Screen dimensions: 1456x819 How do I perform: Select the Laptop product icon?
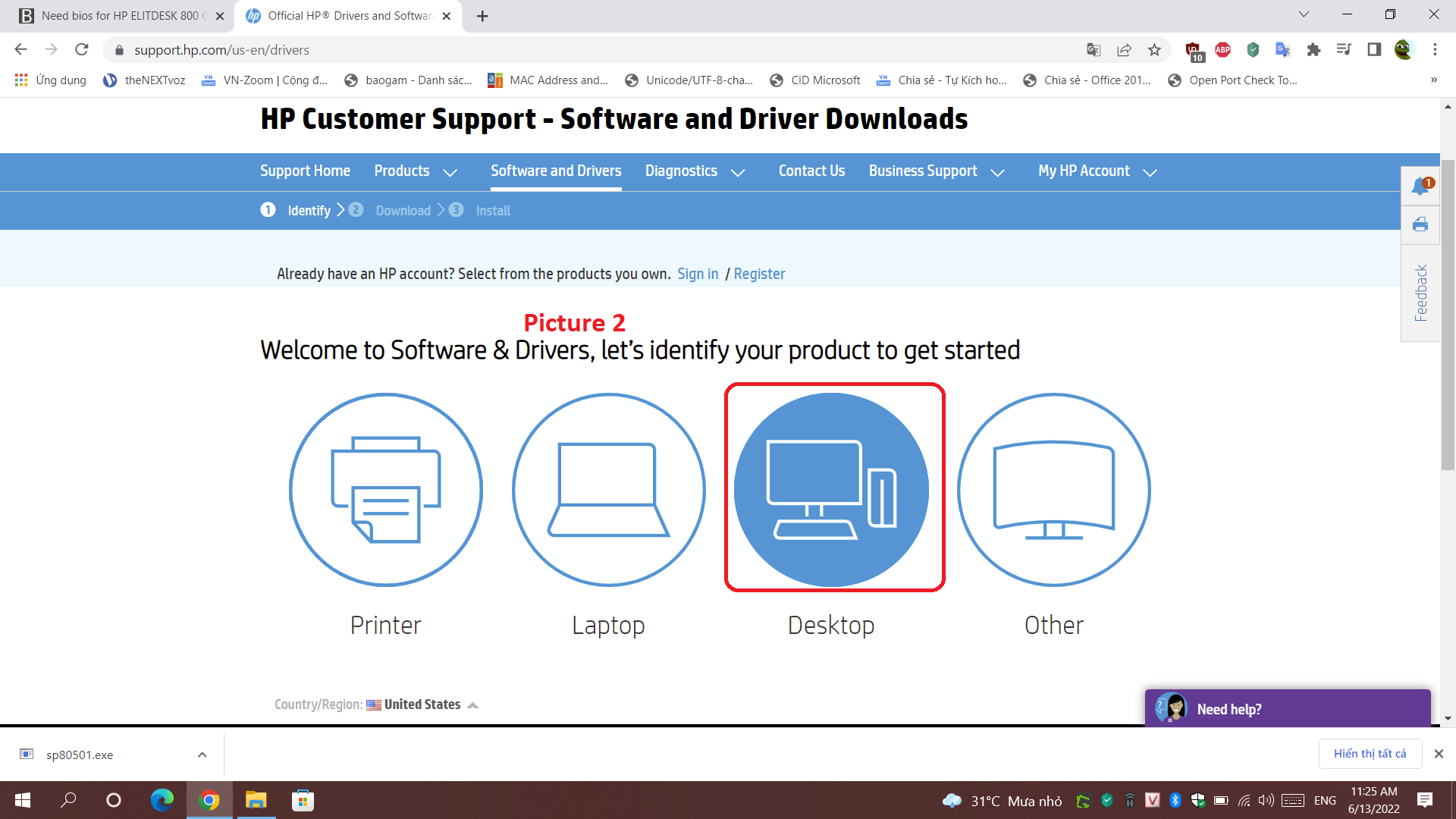(x=608, y=490)
